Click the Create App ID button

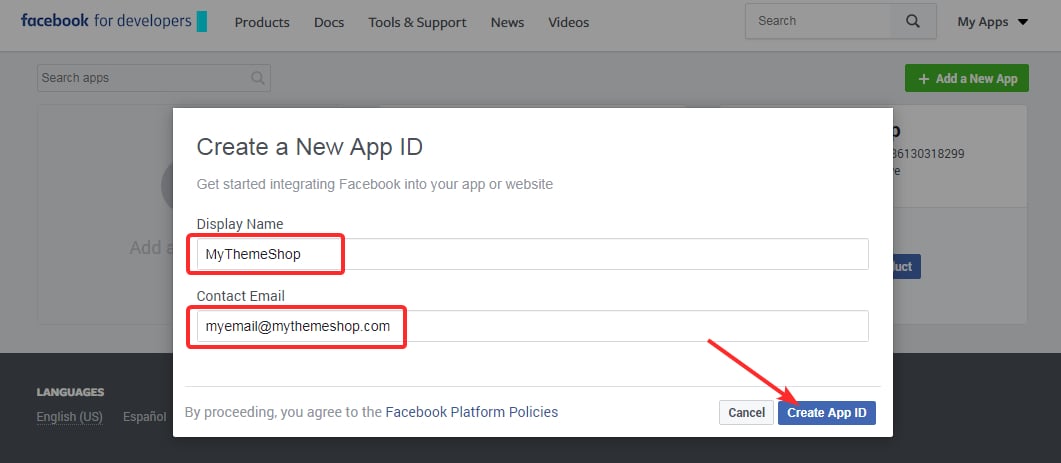pyautogui.click(x=826, y=412)
